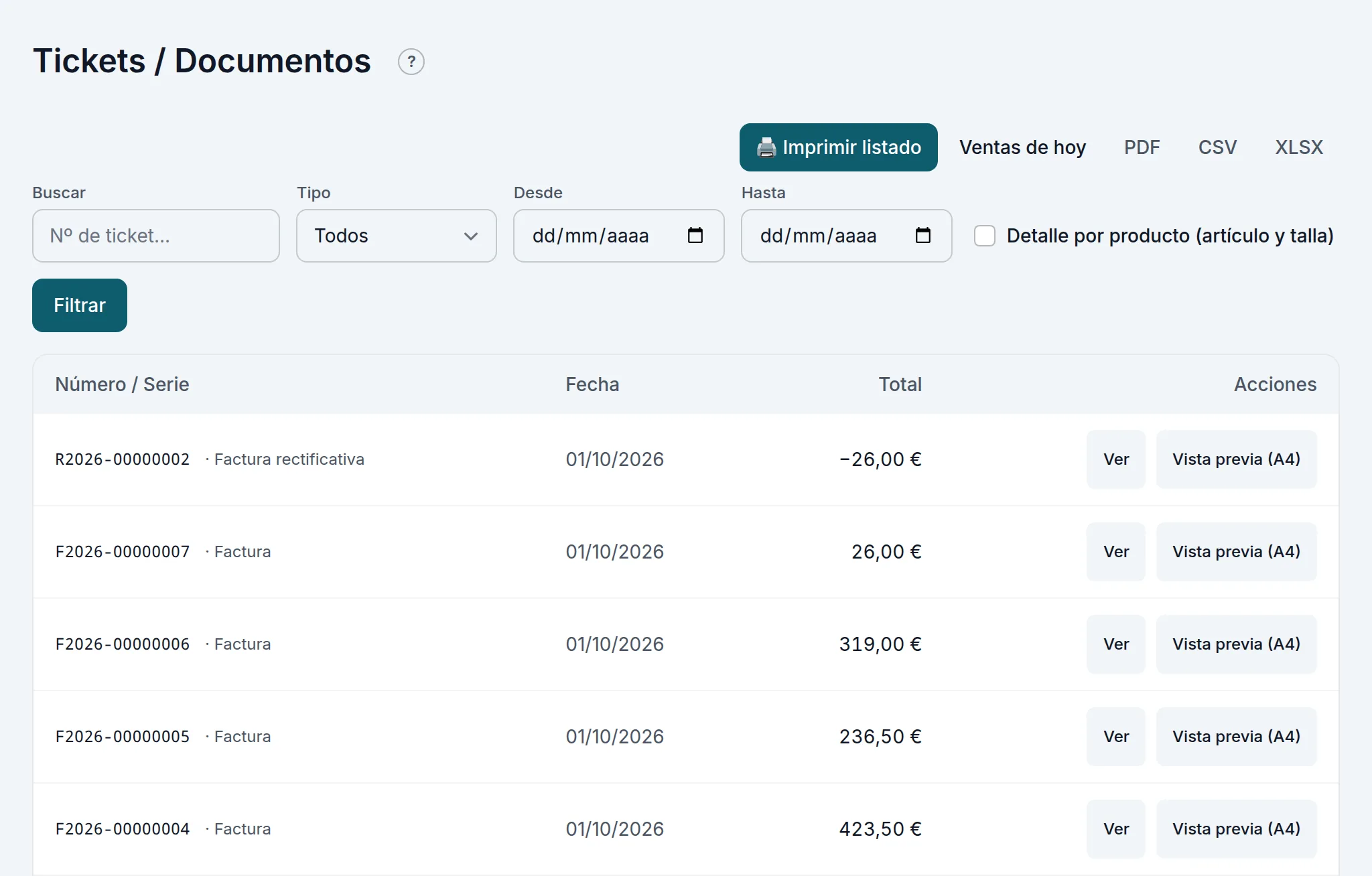View invoice F2026-00000007 with Ver
This screenshot has height=876, width=1372.
(x=1116, y=552)
